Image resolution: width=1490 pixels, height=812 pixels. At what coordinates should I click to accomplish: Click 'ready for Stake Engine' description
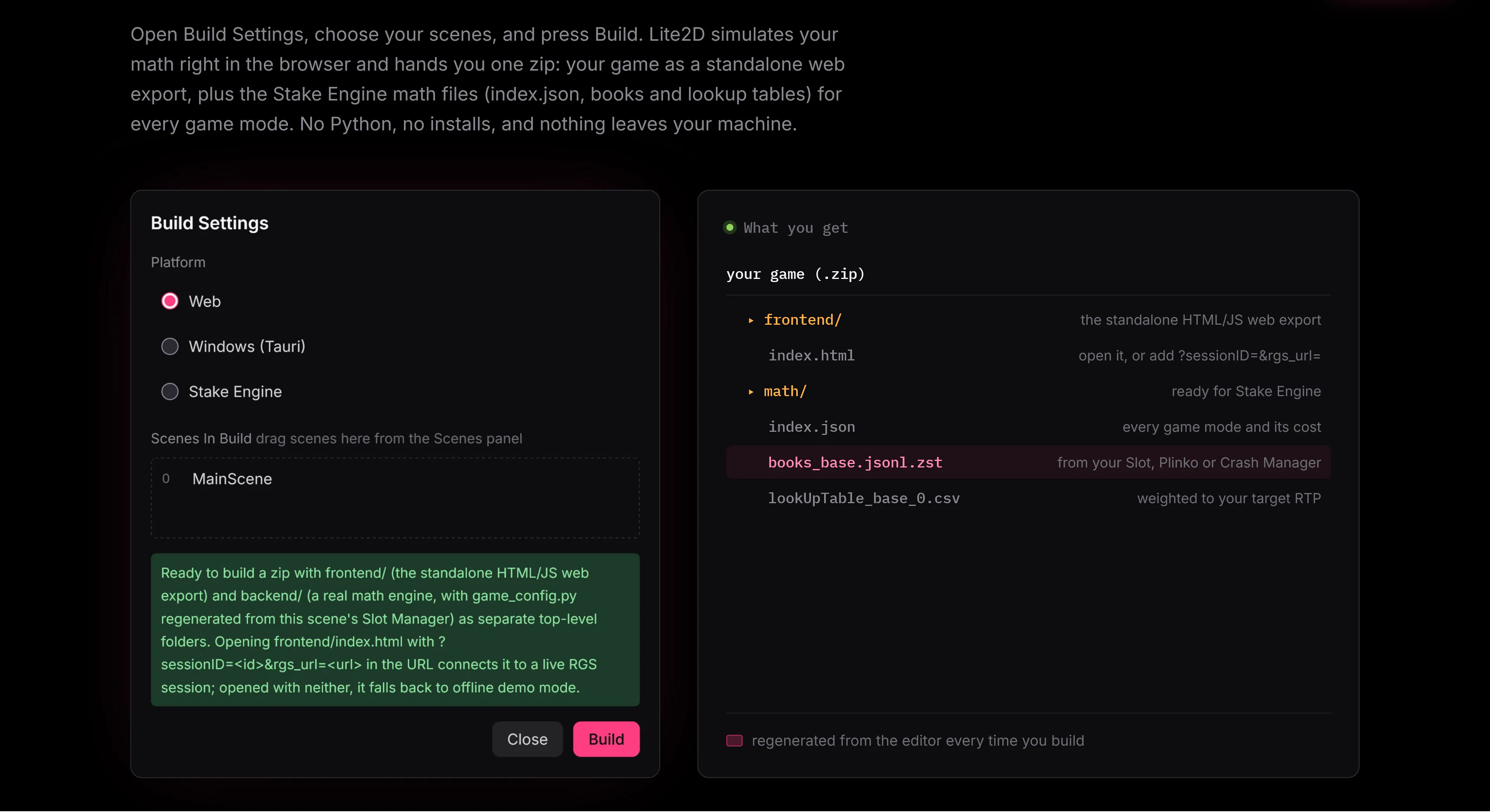pyautogui.click(x=1246, y=391)
